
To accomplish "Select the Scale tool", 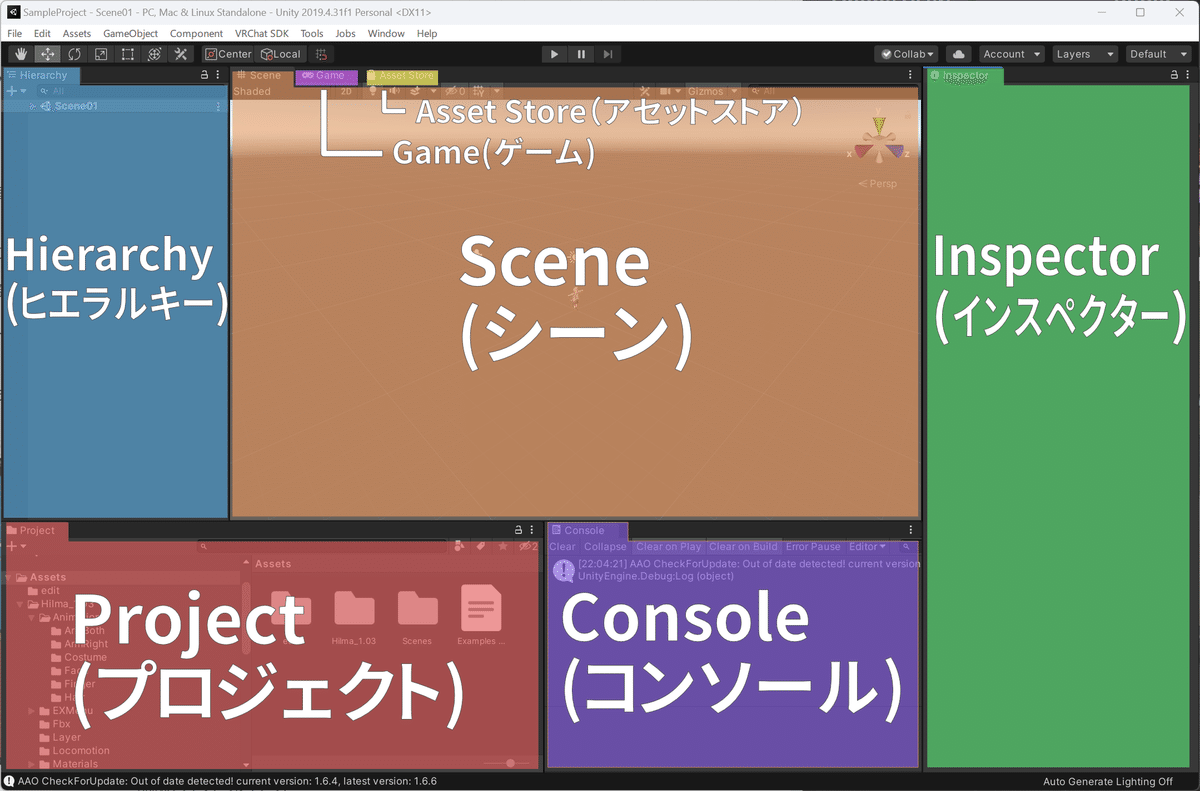I will 101,54.
